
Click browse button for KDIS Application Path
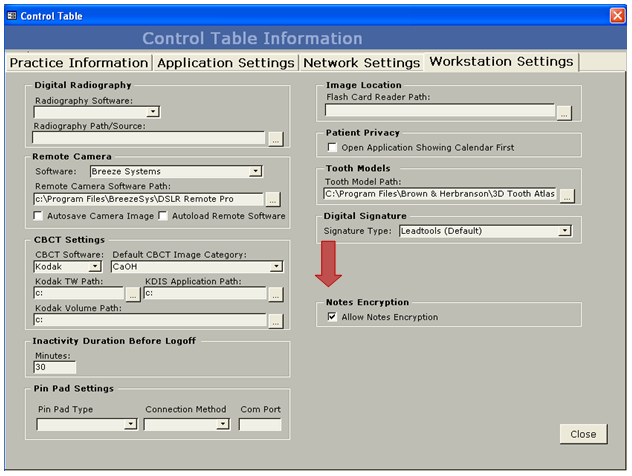(x=275, y=294)
